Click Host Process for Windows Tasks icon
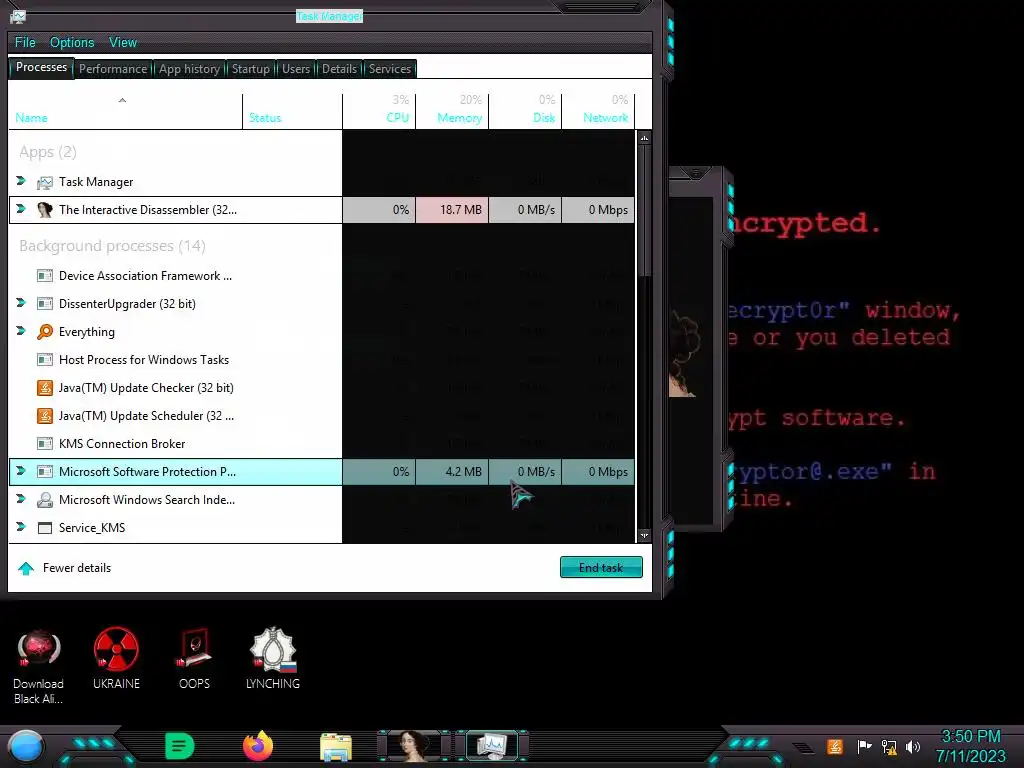Screen dimensions: 1024x768 click(44, 360)
